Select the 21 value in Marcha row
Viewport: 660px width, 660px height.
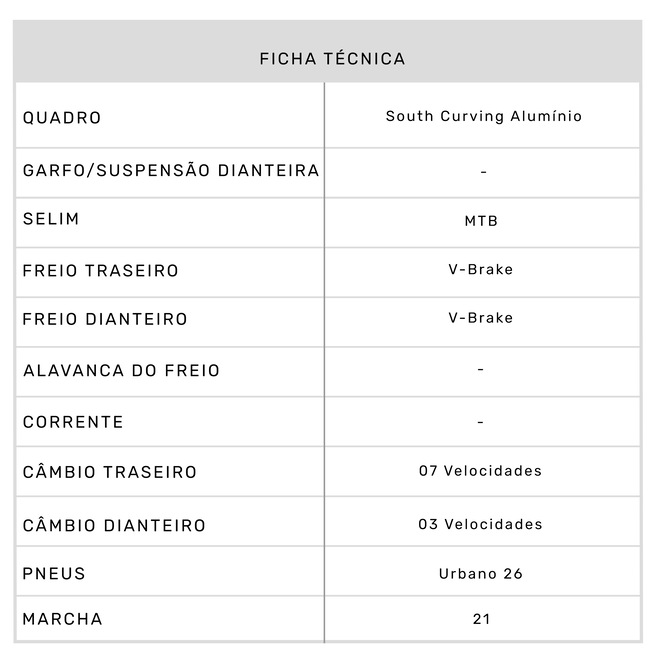(x=481, y=620)
